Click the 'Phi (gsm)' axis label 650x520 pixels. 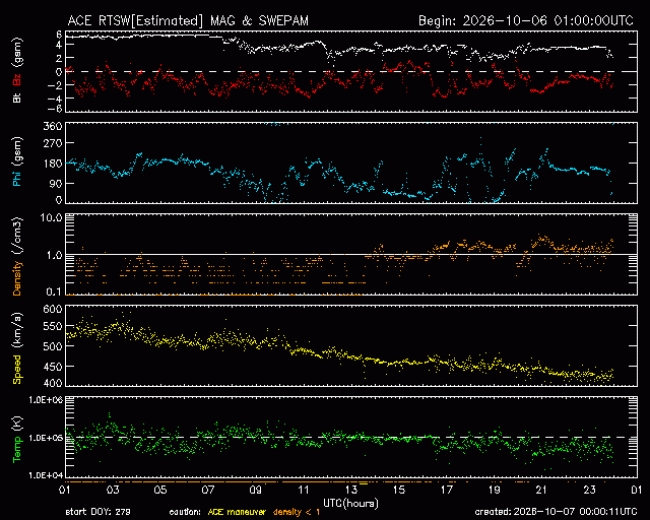coord(17,162)
